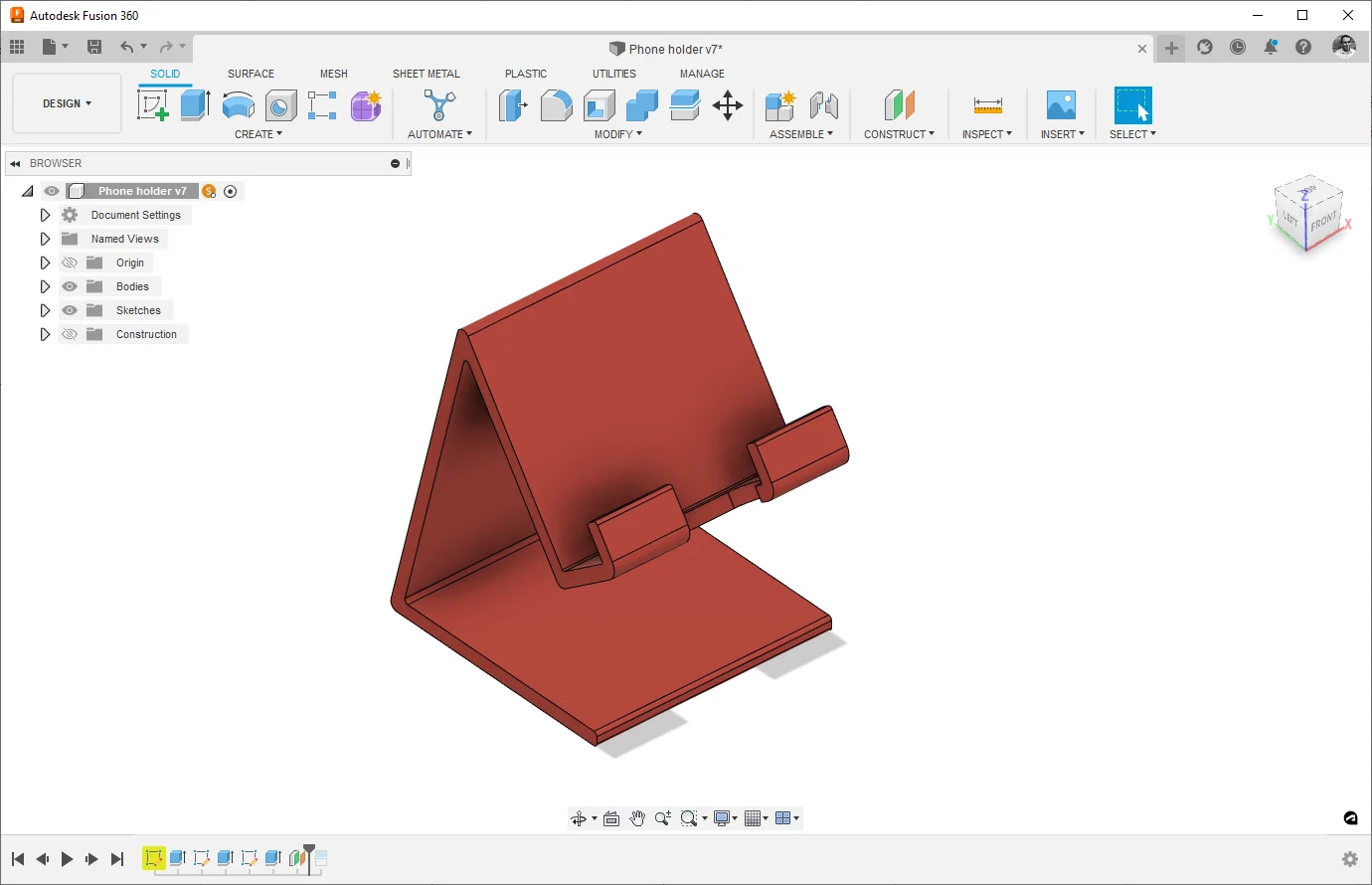Show the hidden Origin folder
1372x885 pixels.
click(70, 263)
